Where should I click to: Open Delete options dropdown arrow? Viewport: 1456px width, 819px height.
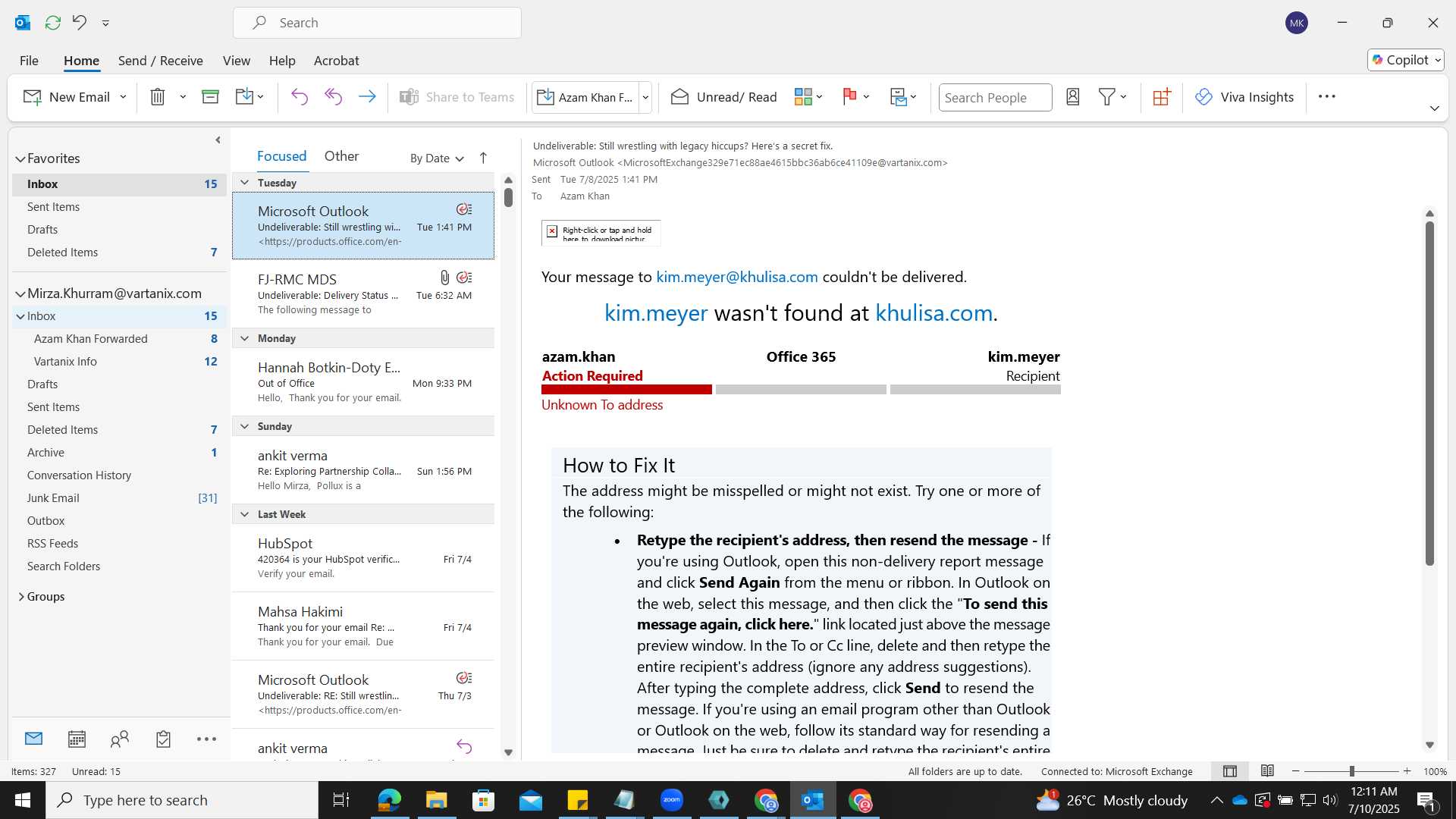183,97
